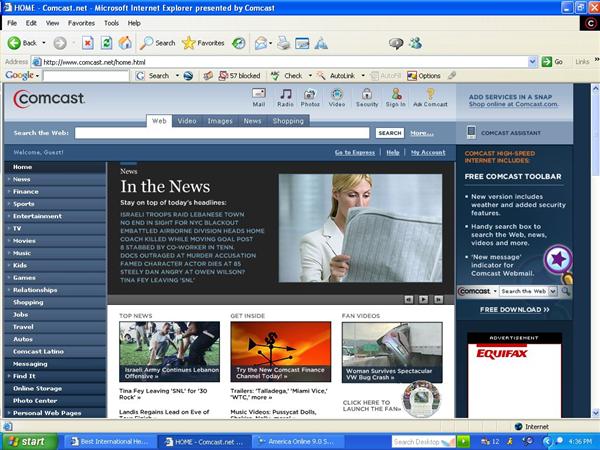Open the VW Bug Crash video thumbnail
The width and height of the screenshot is (600, 450).
[x=392, y=352]
